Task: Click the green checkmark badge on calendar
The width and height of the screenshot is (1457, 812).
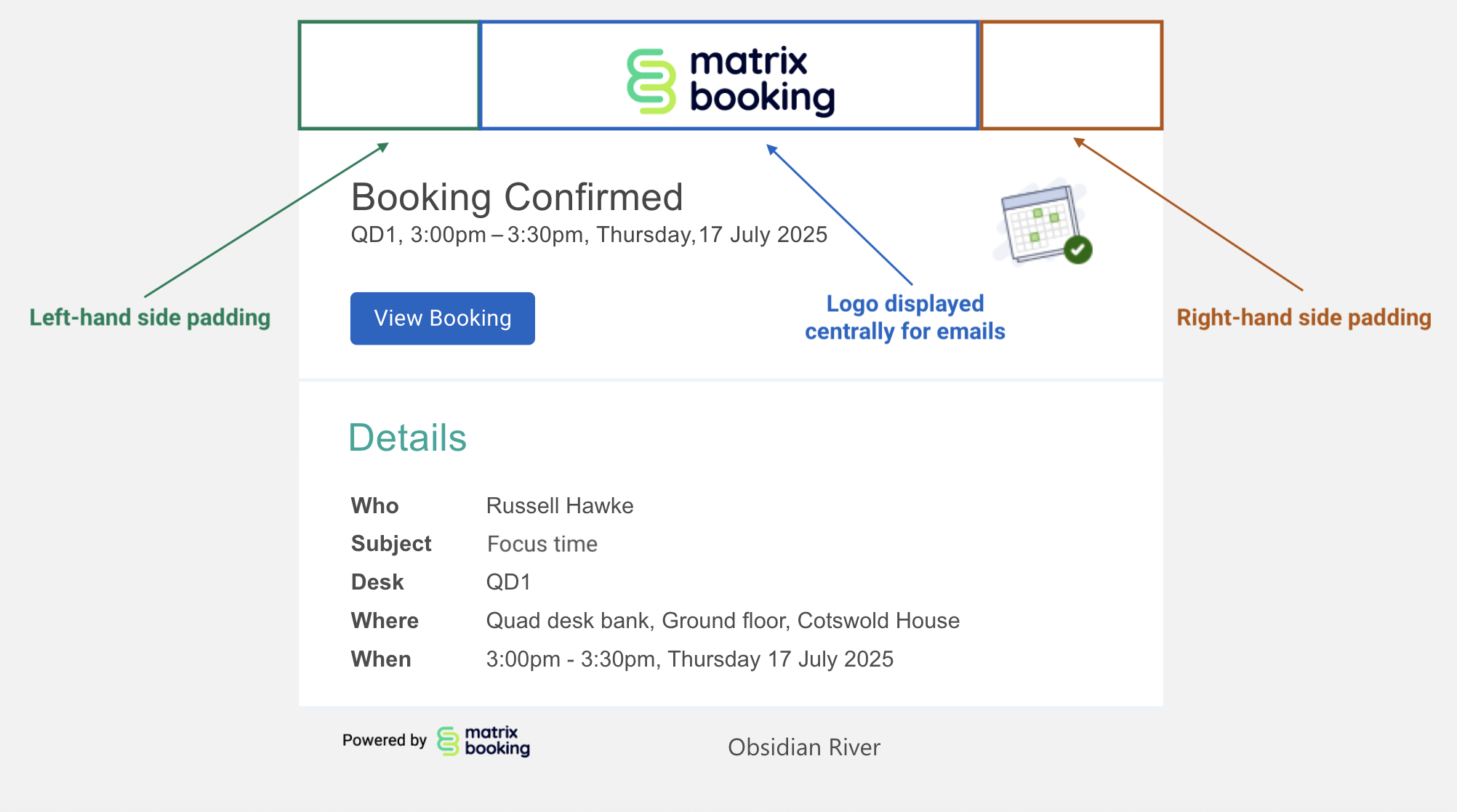Action: click(1077, 250)
